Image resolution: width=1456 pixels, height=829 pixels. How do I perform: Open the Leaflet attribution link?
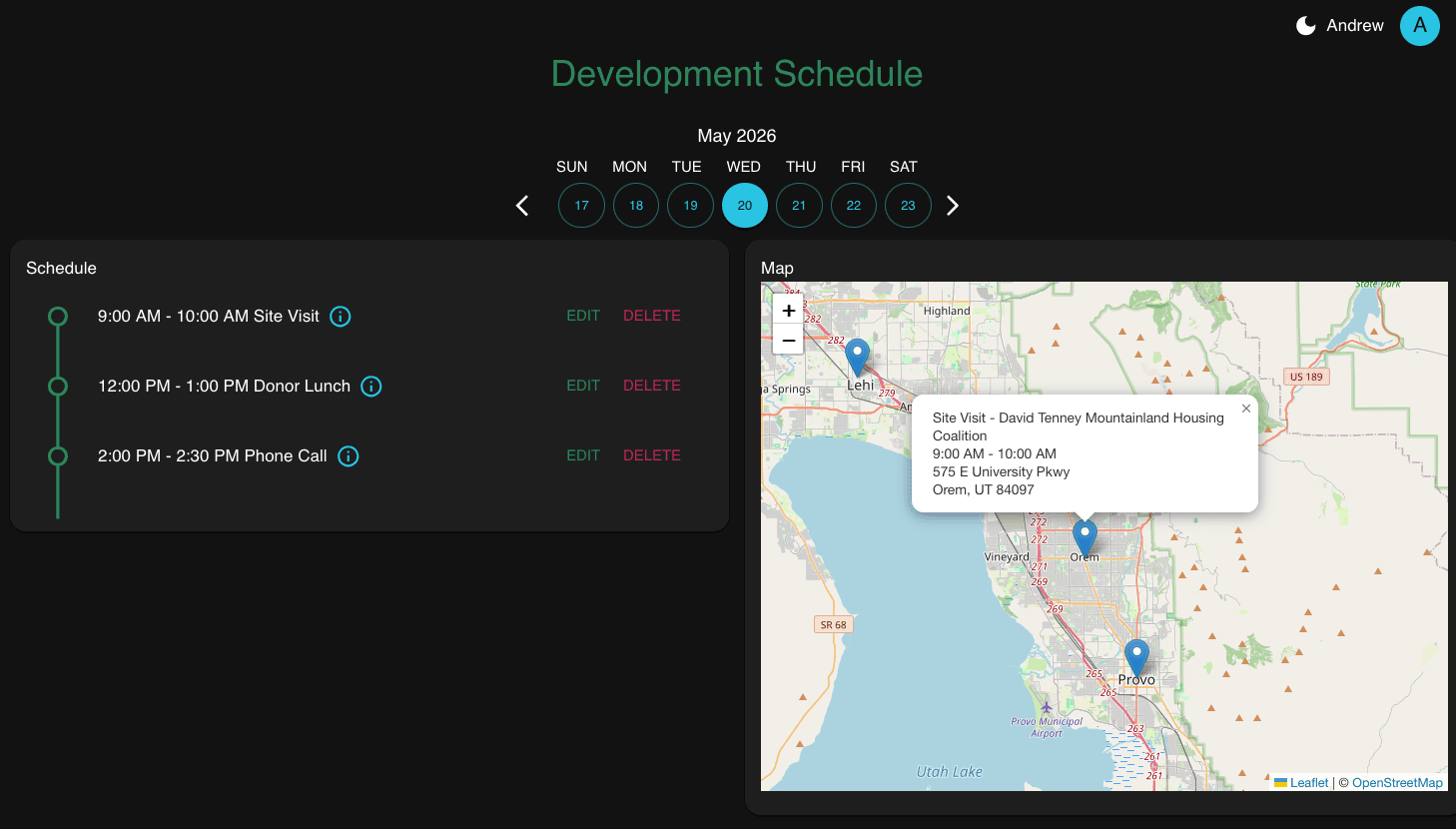tap(1301, 783)
